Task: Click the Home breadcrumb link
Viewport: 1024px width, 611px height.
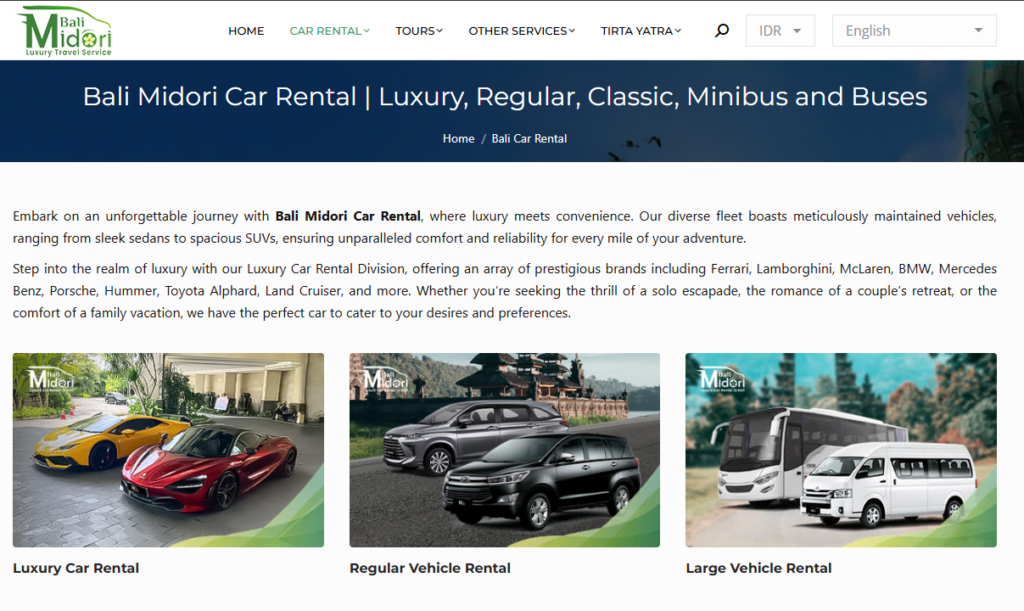Action: tap(458, 138)
